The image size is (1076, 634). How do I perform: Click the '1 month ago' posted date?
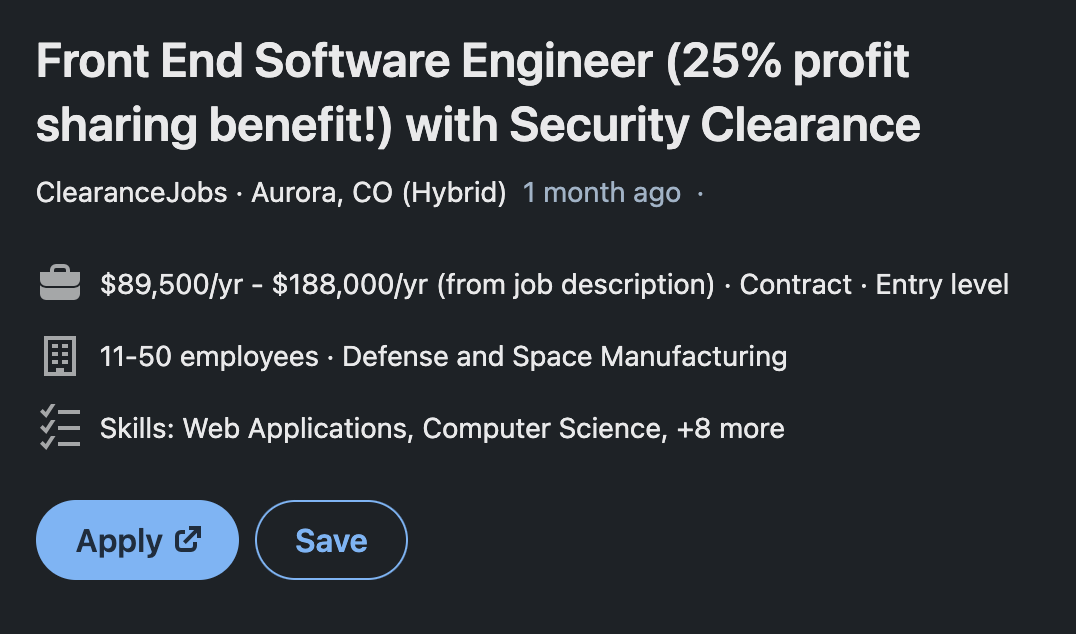(602, 192)
